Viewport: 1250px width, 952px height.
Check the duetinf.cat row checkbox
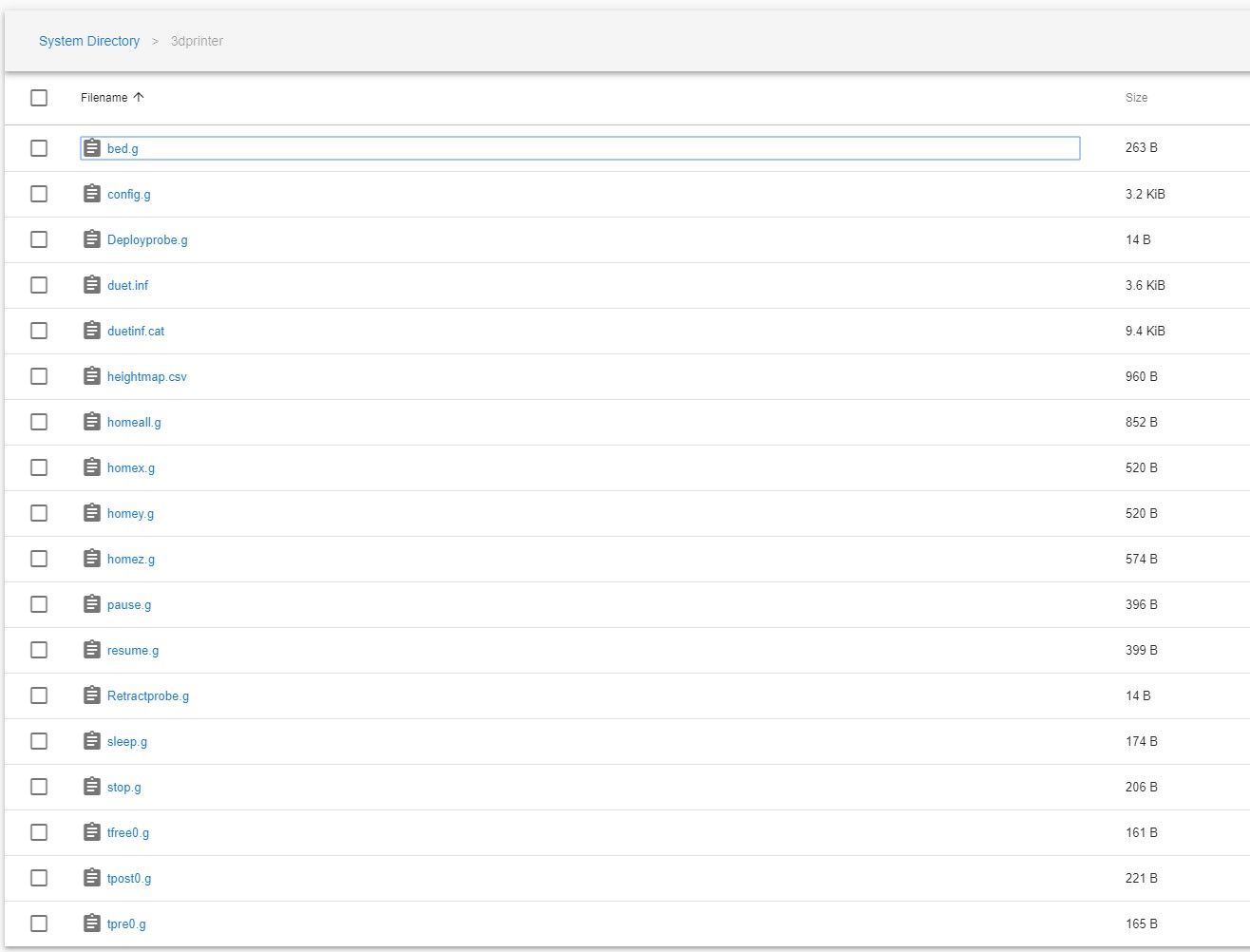click(x=39, y=331)
